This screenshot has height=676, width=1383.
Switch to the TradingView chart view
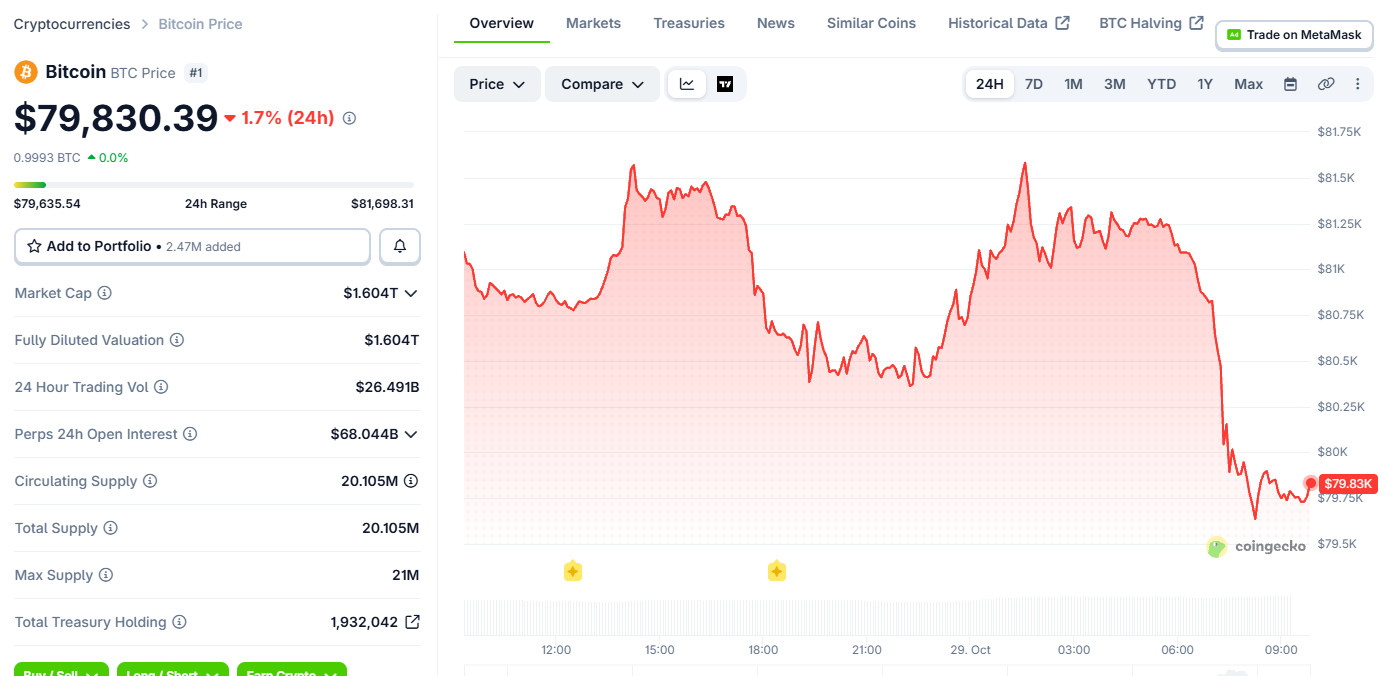tap(725, 84)
